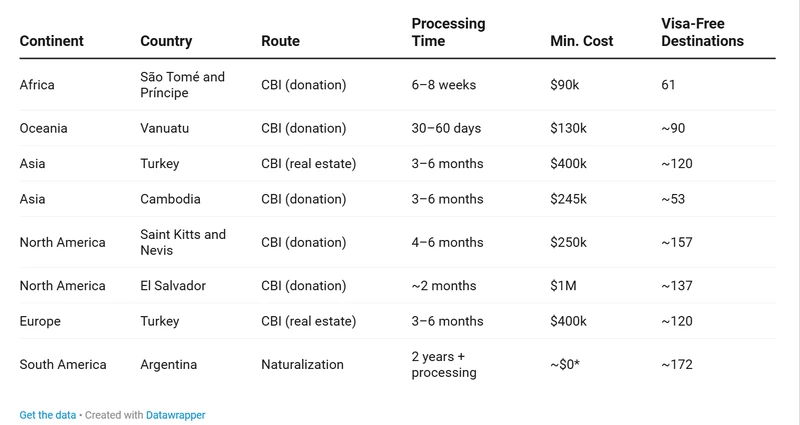Viewport: 800px width, 425px height.
Task: Click the "Get the data" link
Action: click(48, 414)
